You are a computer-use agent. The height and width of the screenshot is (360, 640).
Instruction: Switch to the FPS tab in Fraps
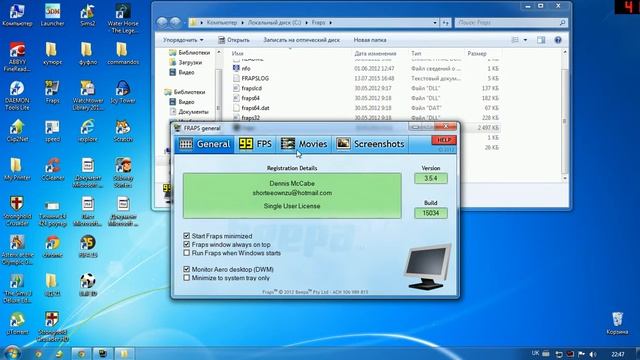[256, 144]
